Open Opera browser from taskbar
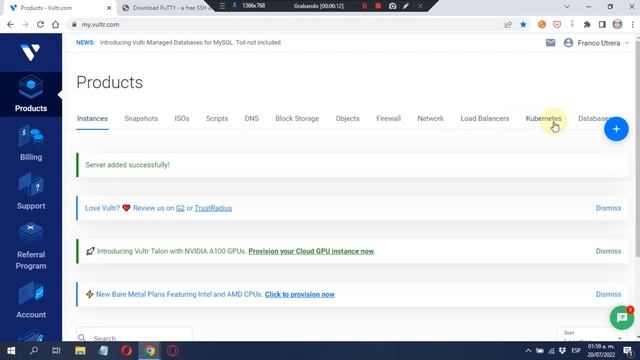Image resolution: width=640 pixels, height=360 pixels. [126, 351]
